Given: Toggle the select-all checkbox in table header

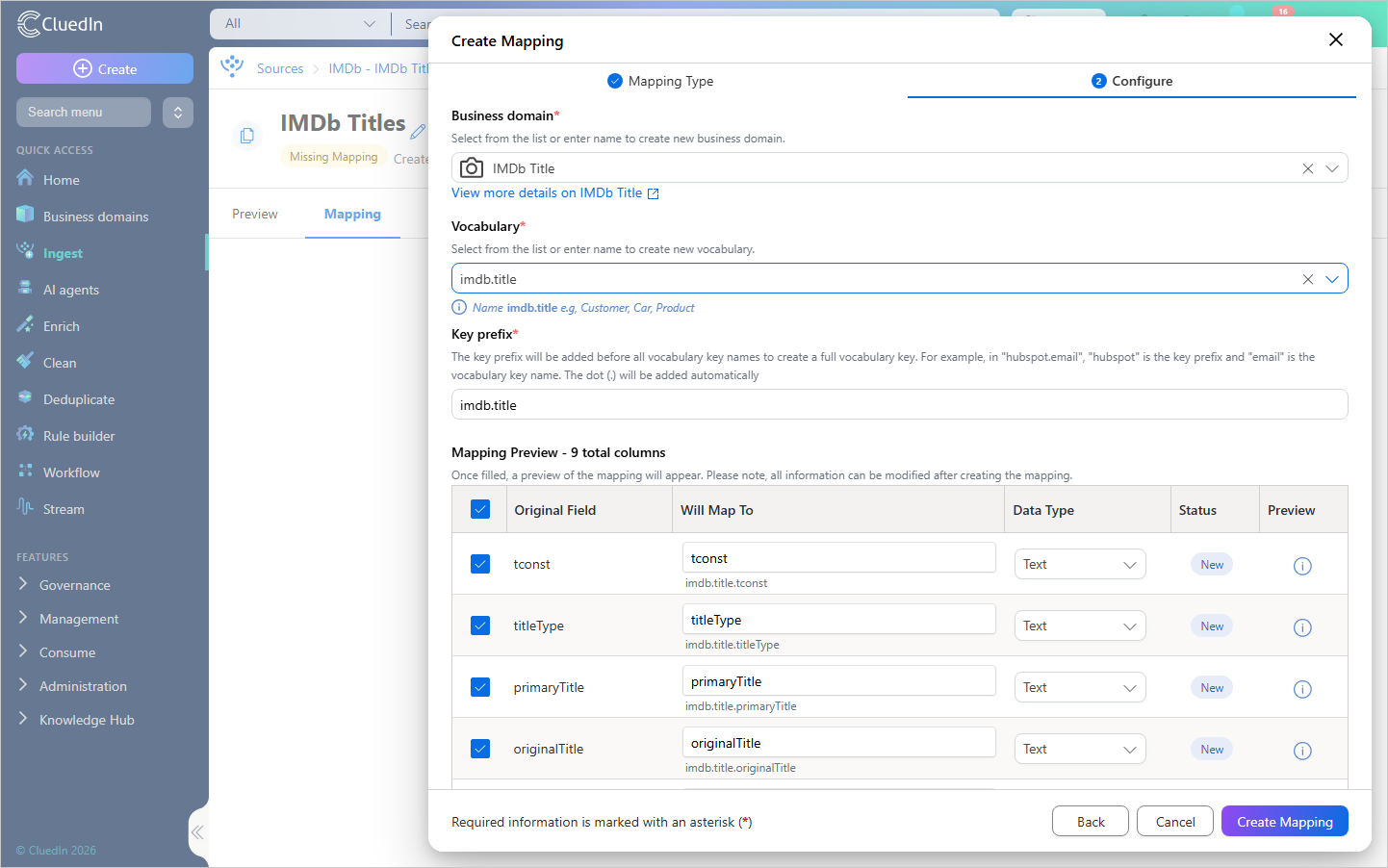Looking at the screenshot, I should tap(480, 509).
